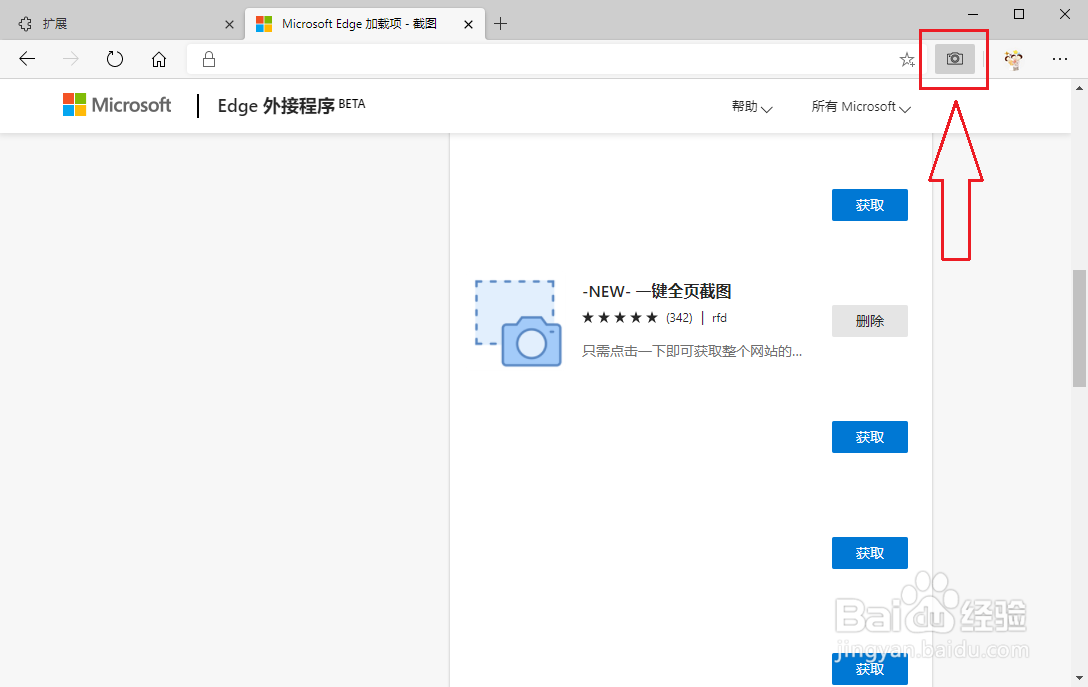Click the scrollbar up arrow
Screen dimensions: 1088x687
[1079, 88]
